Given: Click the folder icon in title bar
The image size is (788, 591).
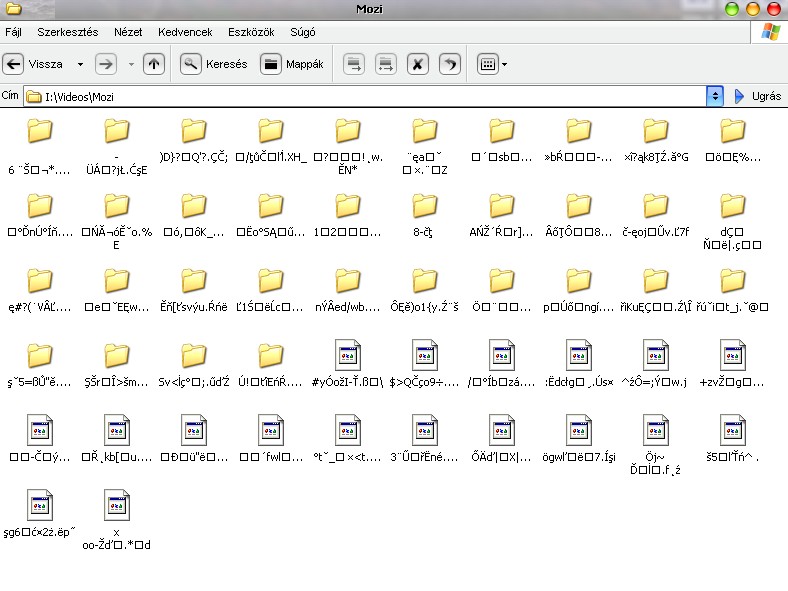Looking at the screenshot, I should [x=13, y=8].
